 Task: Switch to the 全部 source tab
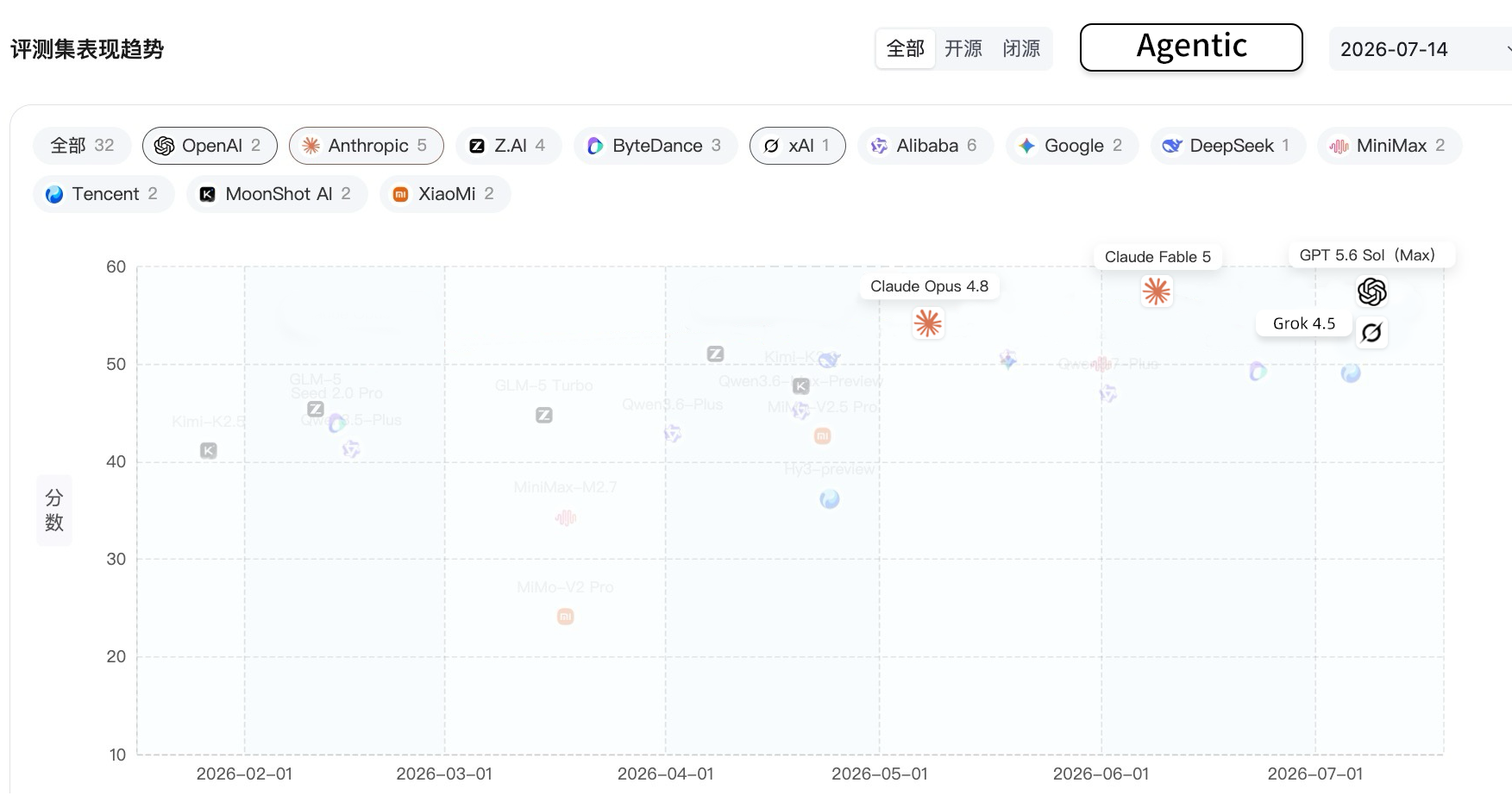[906, 48]
